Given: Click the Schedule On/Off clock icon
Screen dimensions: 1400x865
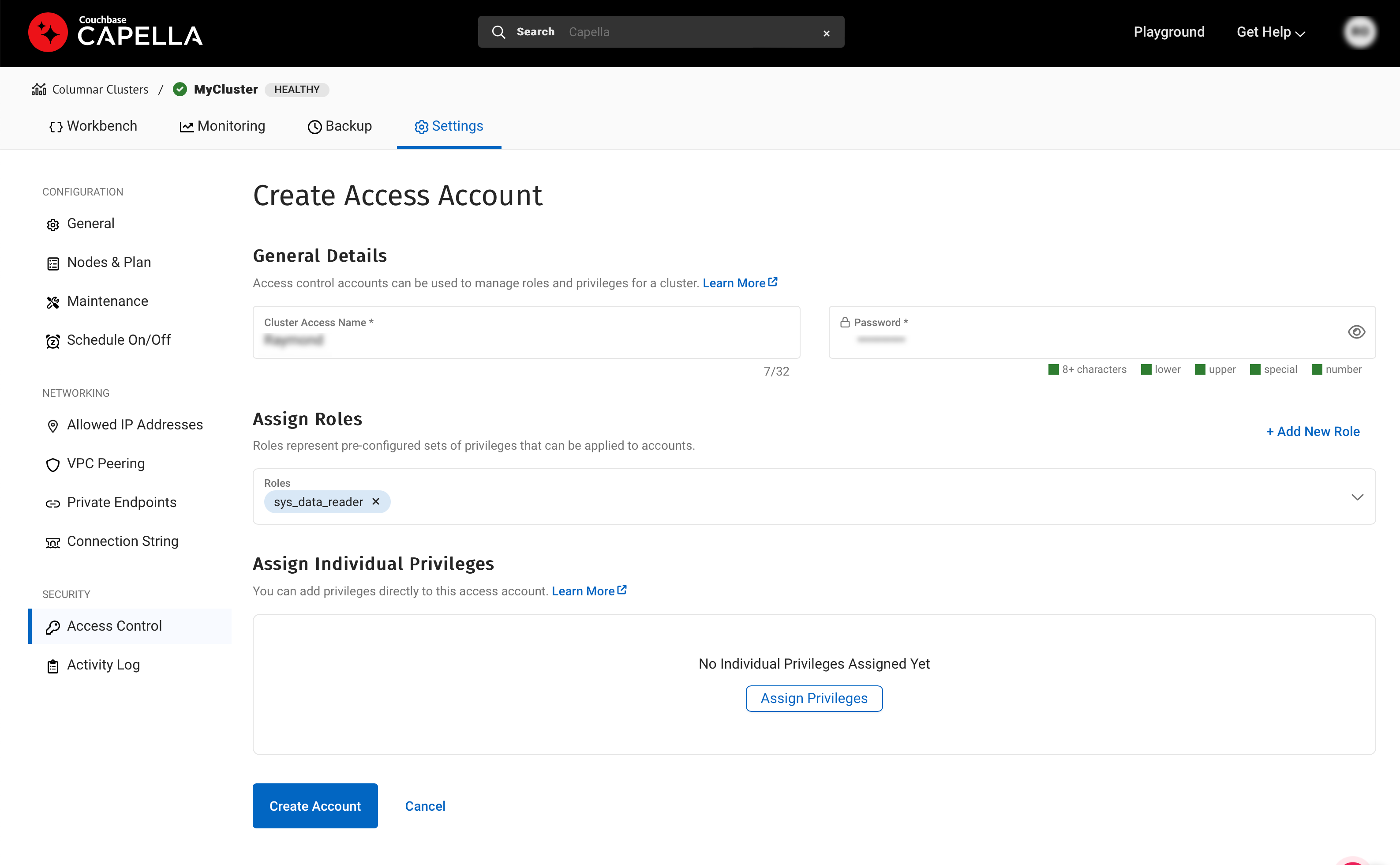Looking at the screenshot, I should (x=52, y=340).
